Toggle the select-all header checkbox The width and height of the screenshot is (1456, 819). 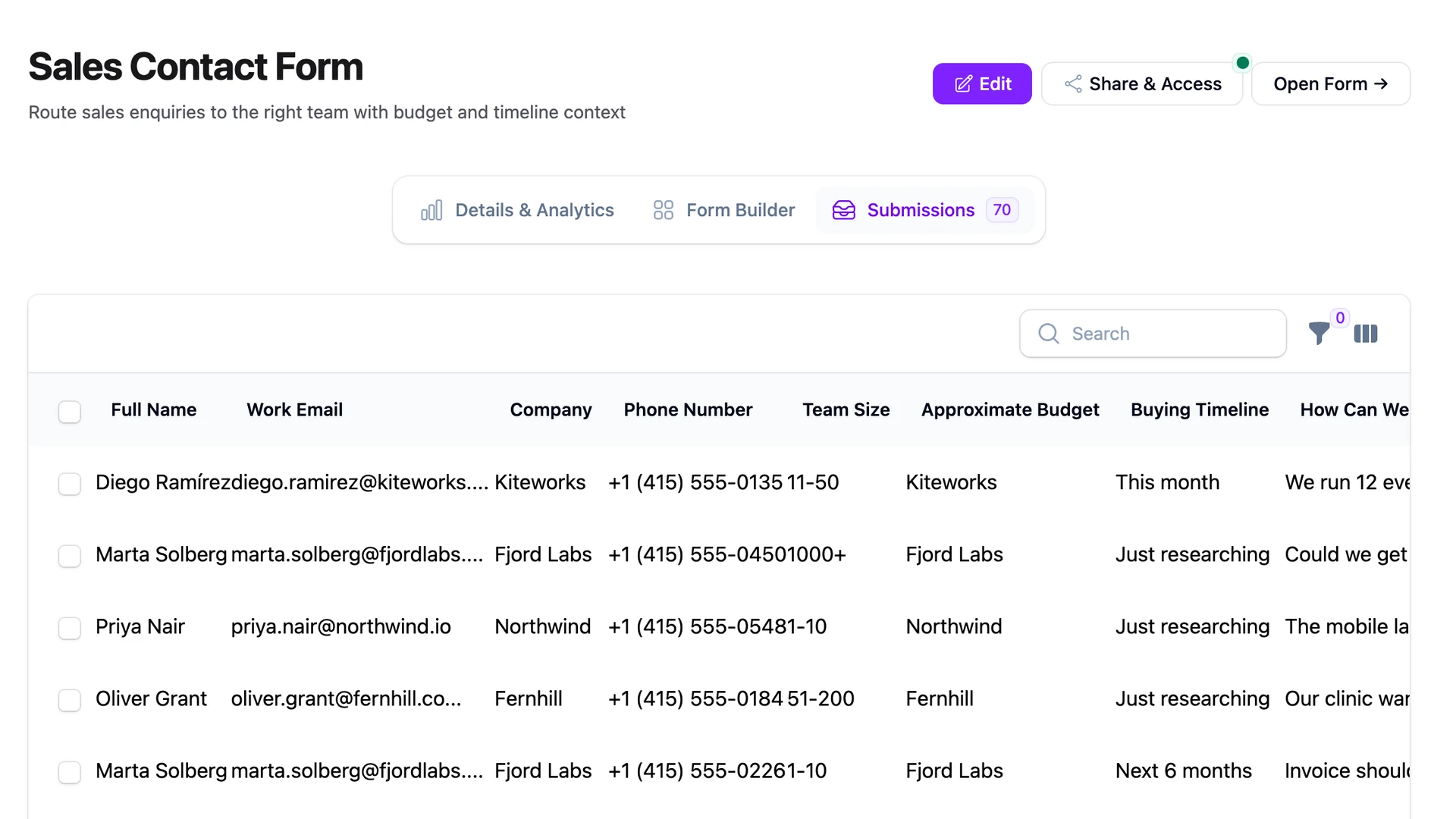(x=70, y=412)
